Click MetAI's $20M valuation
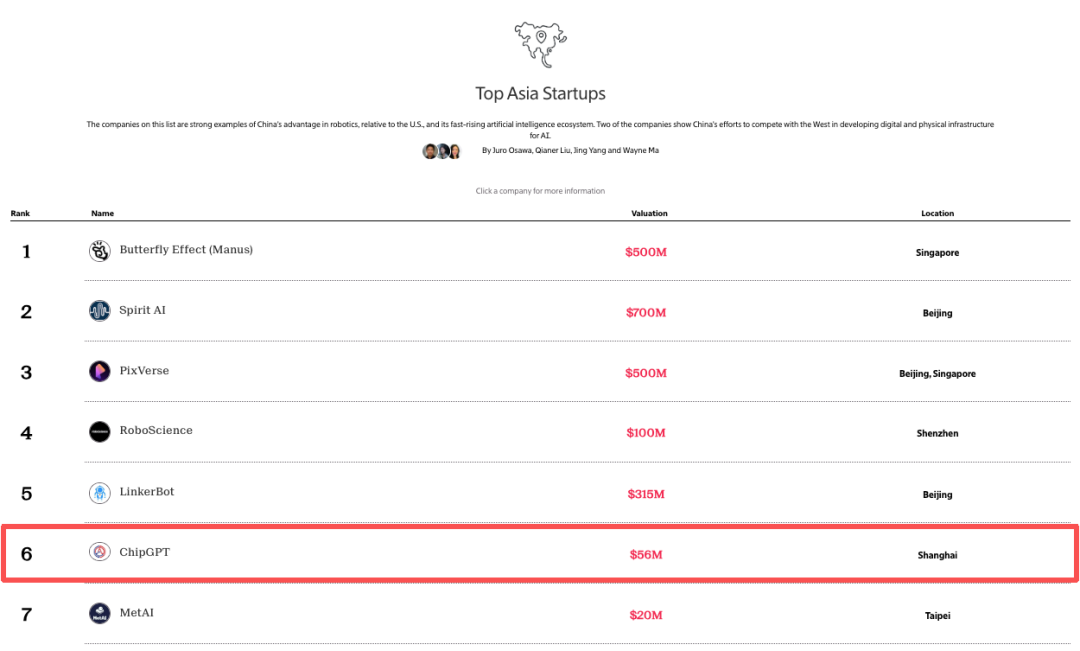The height and width of the screenshot is (651, 1080). tap(645, 615)
